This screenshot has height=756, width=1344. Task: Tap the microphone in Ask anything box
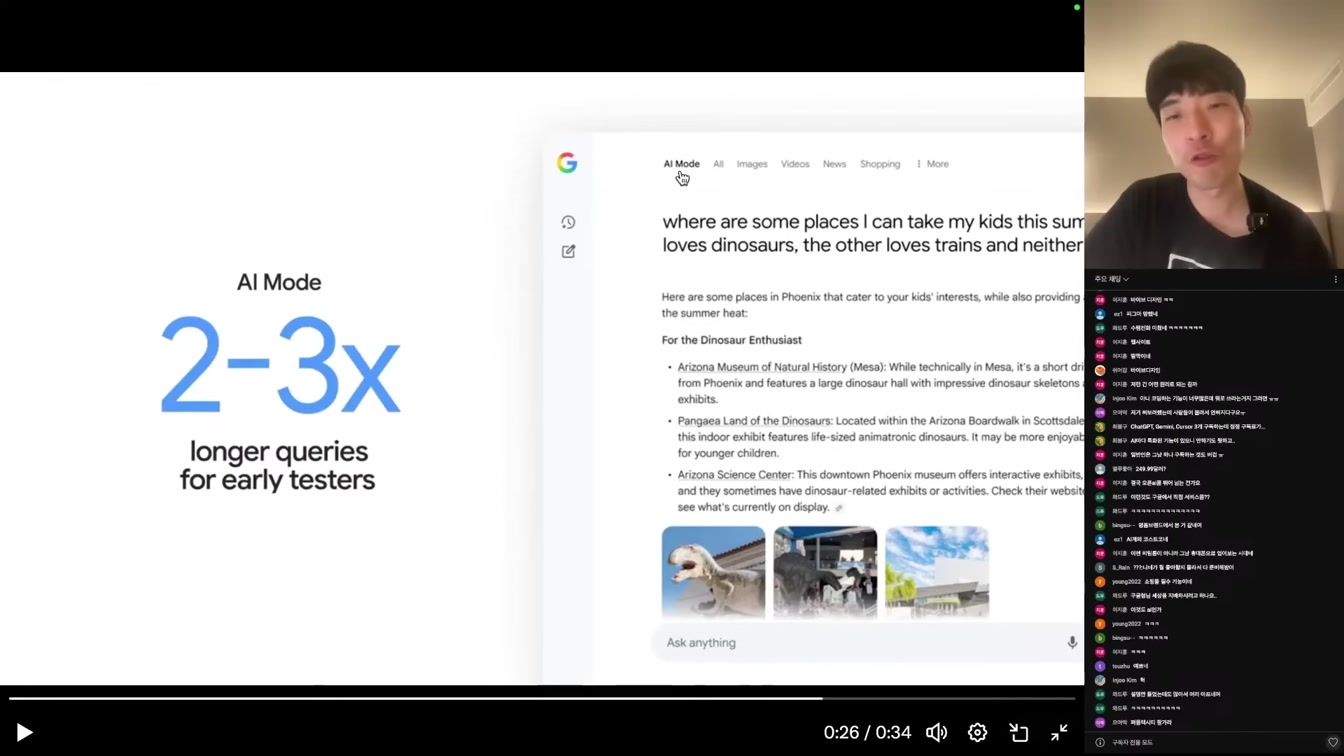pos(1072,643)
